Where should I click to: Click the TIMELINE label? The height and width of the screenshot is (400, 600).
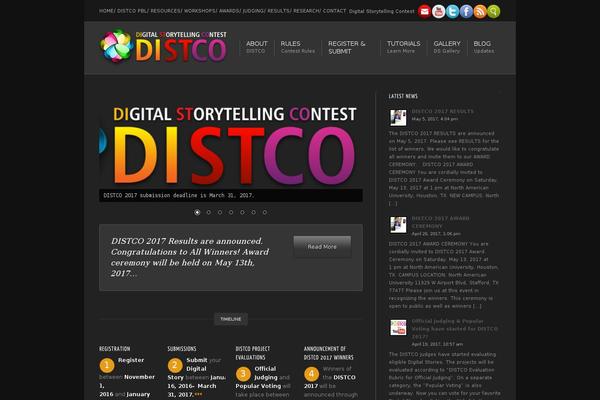[231, 319]
